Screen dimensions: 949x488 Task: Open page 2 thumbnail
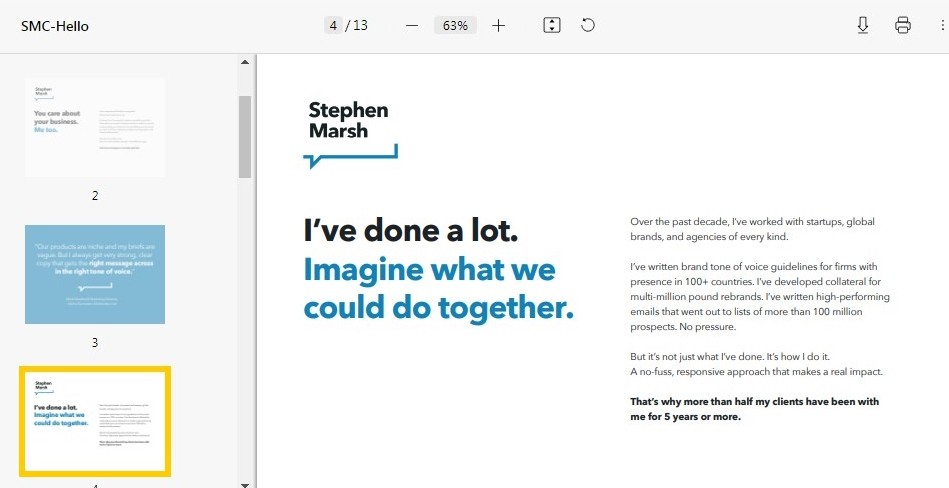(x=95, y=127)
